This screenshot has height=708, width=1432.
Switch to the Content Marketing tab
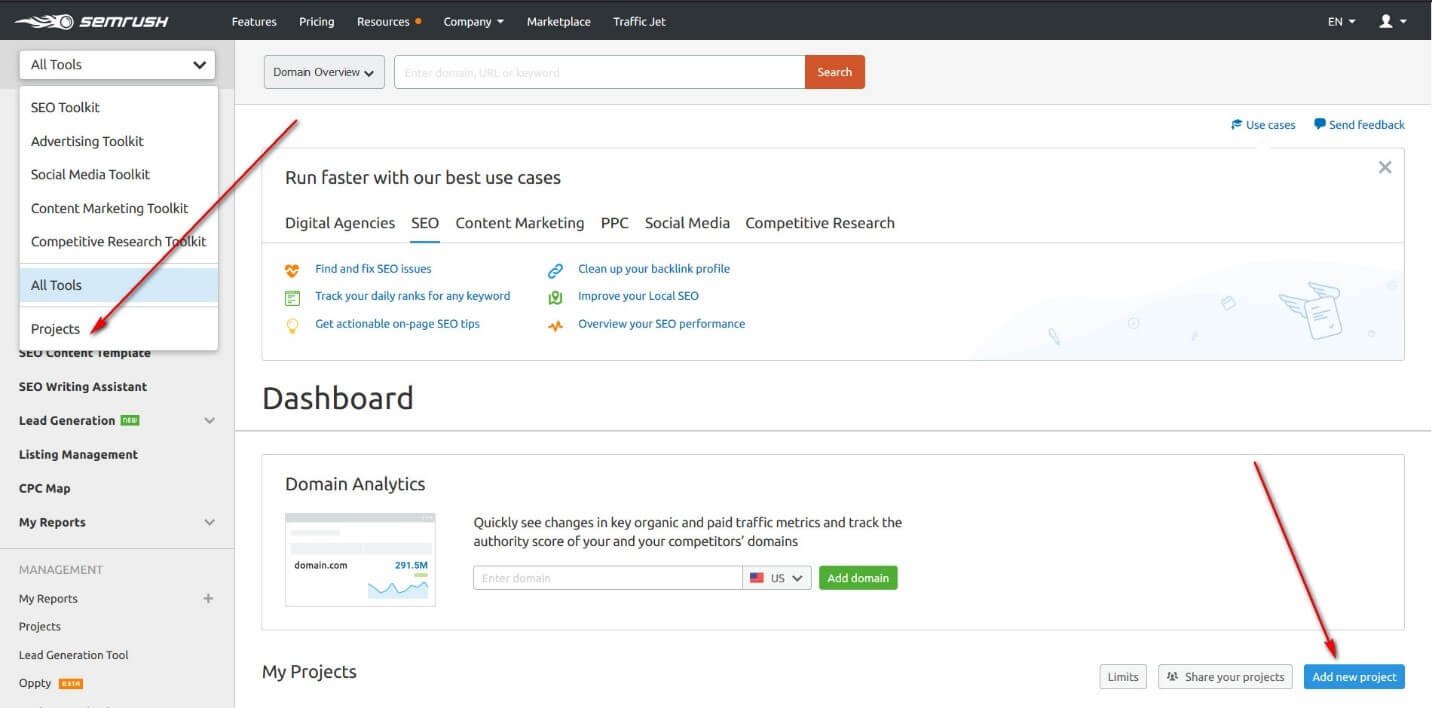[x=520, y=223]
